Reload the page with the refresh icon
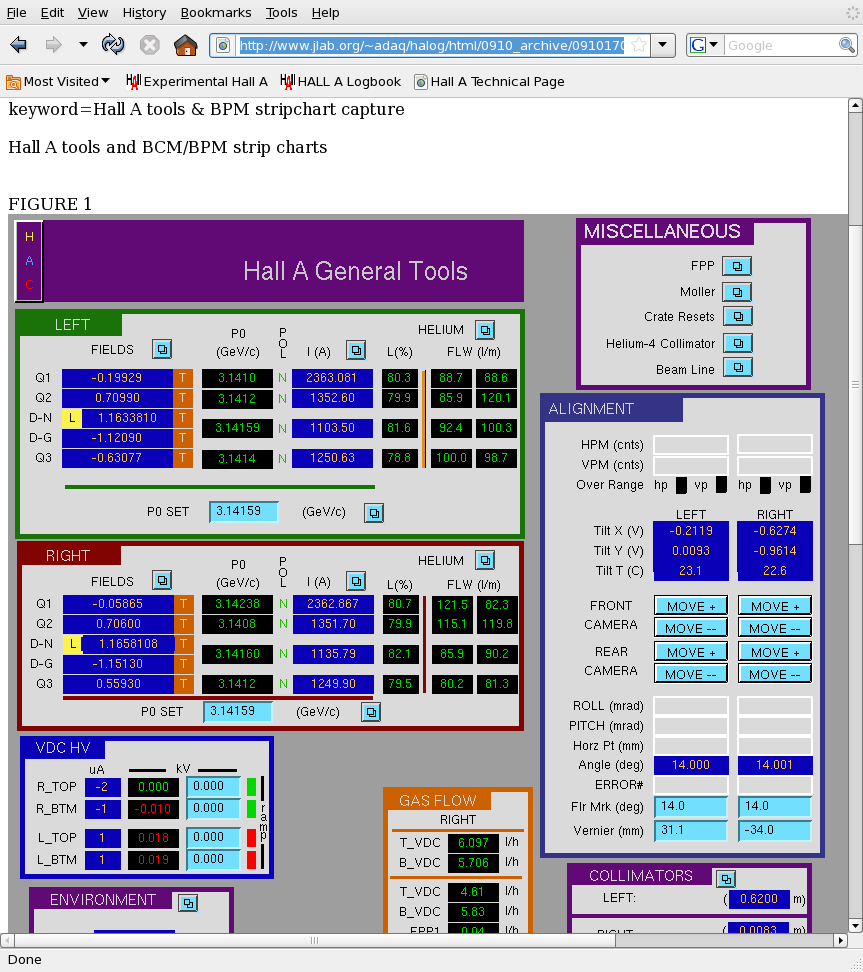 click(x=113, y=45)
